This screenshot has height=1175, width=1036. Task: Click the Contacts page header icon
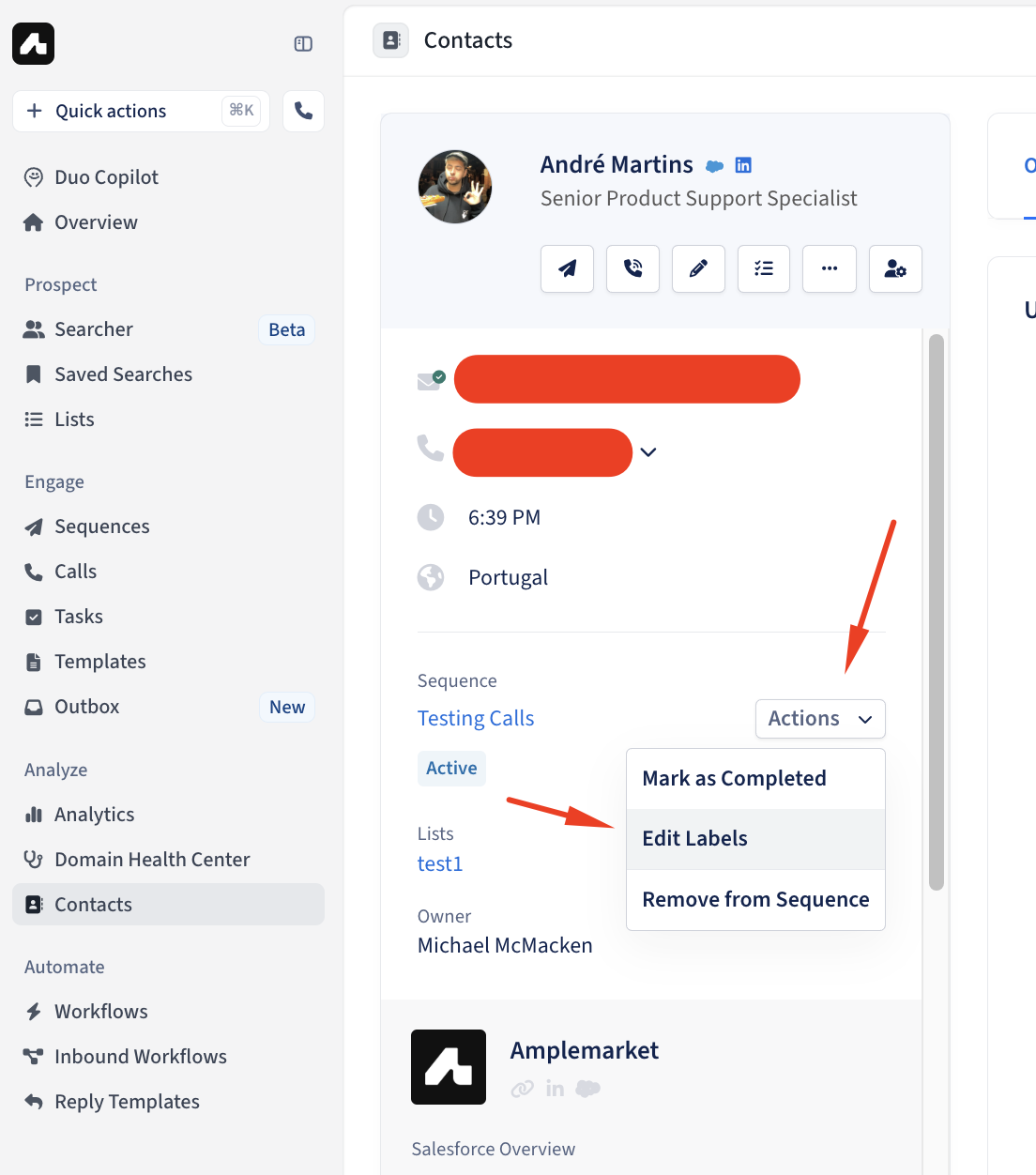point(391,40)
